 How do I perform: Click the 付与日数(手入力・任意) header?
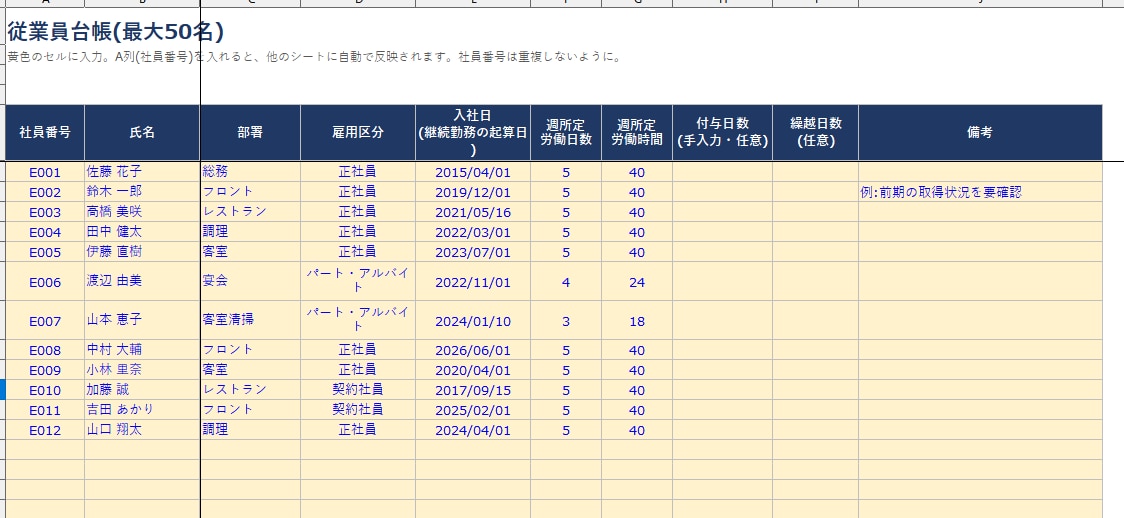[x=723, y=133]
